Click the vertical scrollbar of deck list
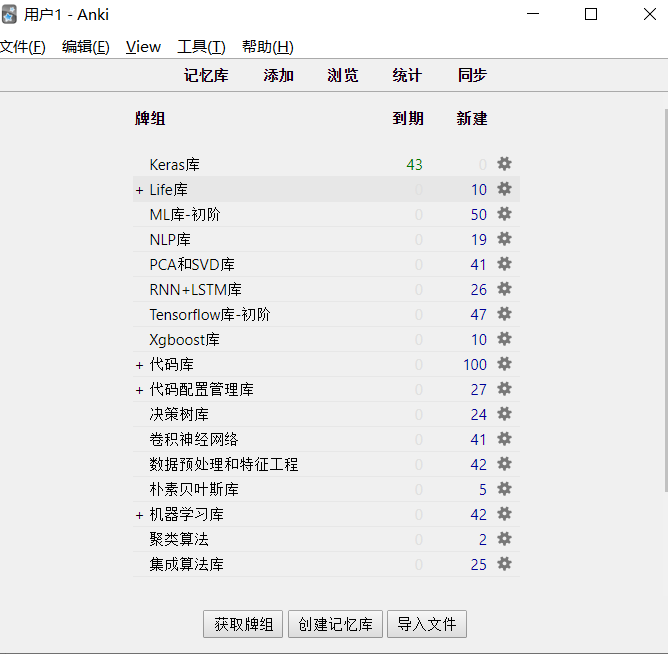Screen dimensions: 668x654 (x=666, y=300)
